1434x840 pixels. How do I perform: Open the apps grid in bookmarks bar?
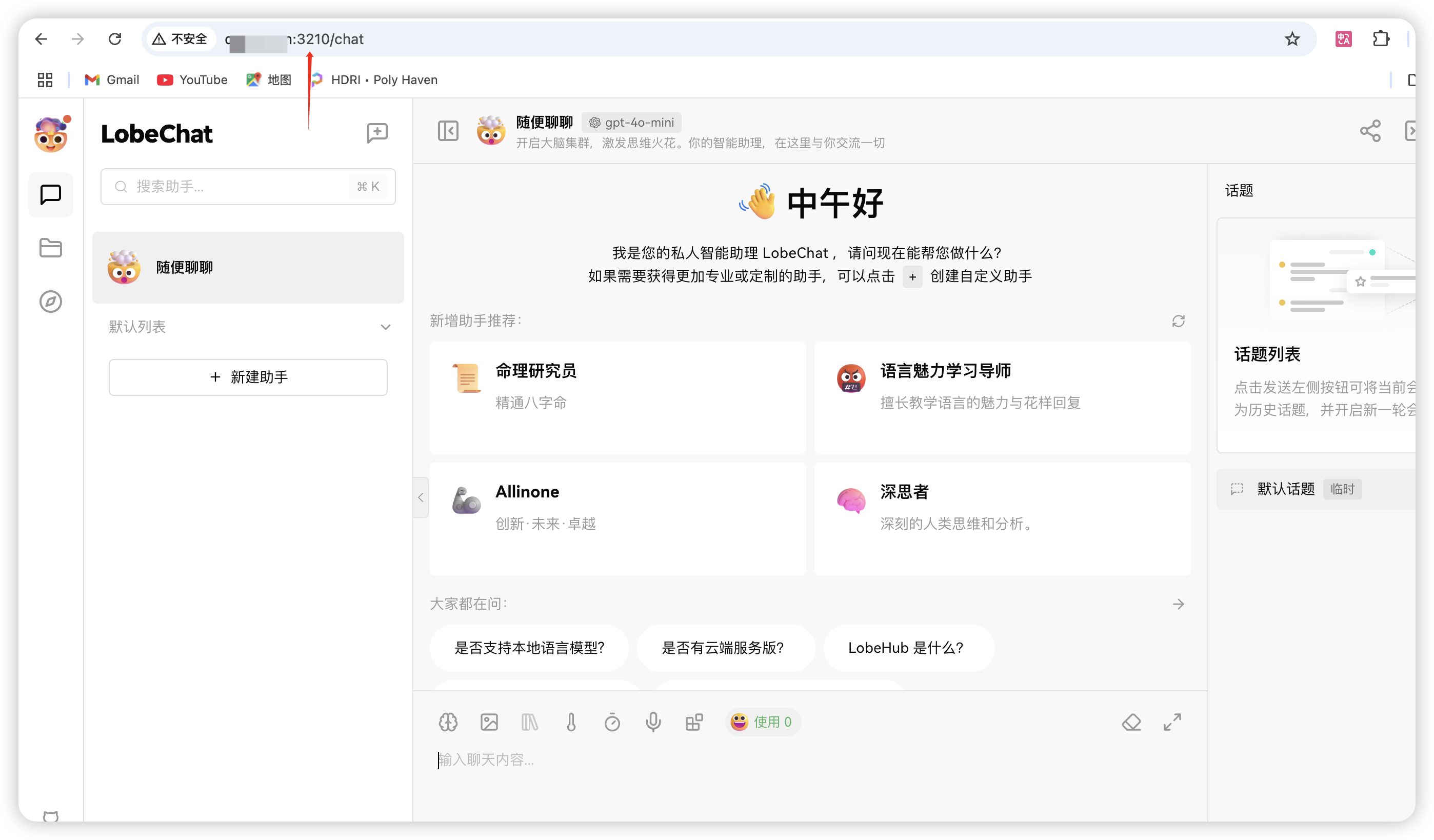pyautogui.click(x=45, y=79)
